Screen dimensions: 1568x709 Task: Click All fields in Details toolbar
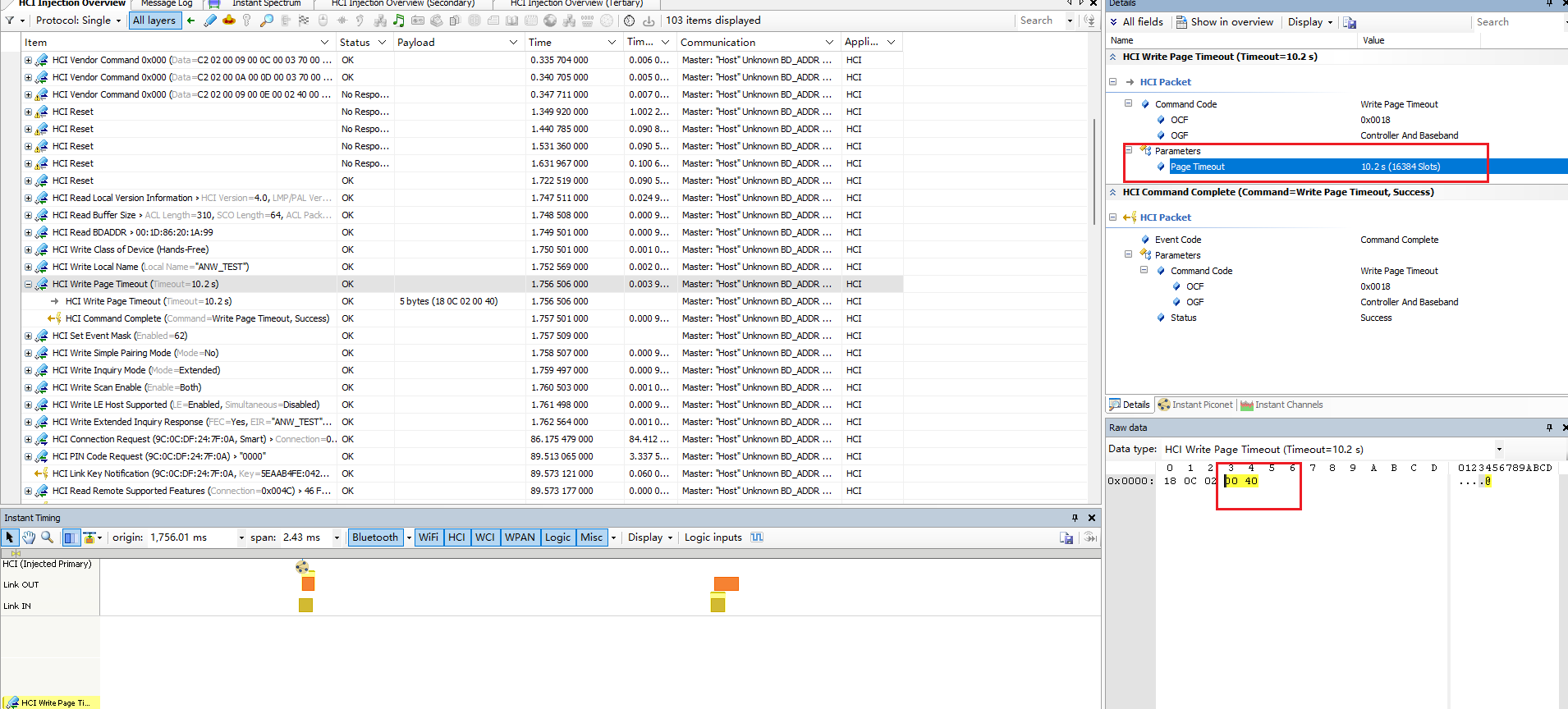[x=1136, y=22]
